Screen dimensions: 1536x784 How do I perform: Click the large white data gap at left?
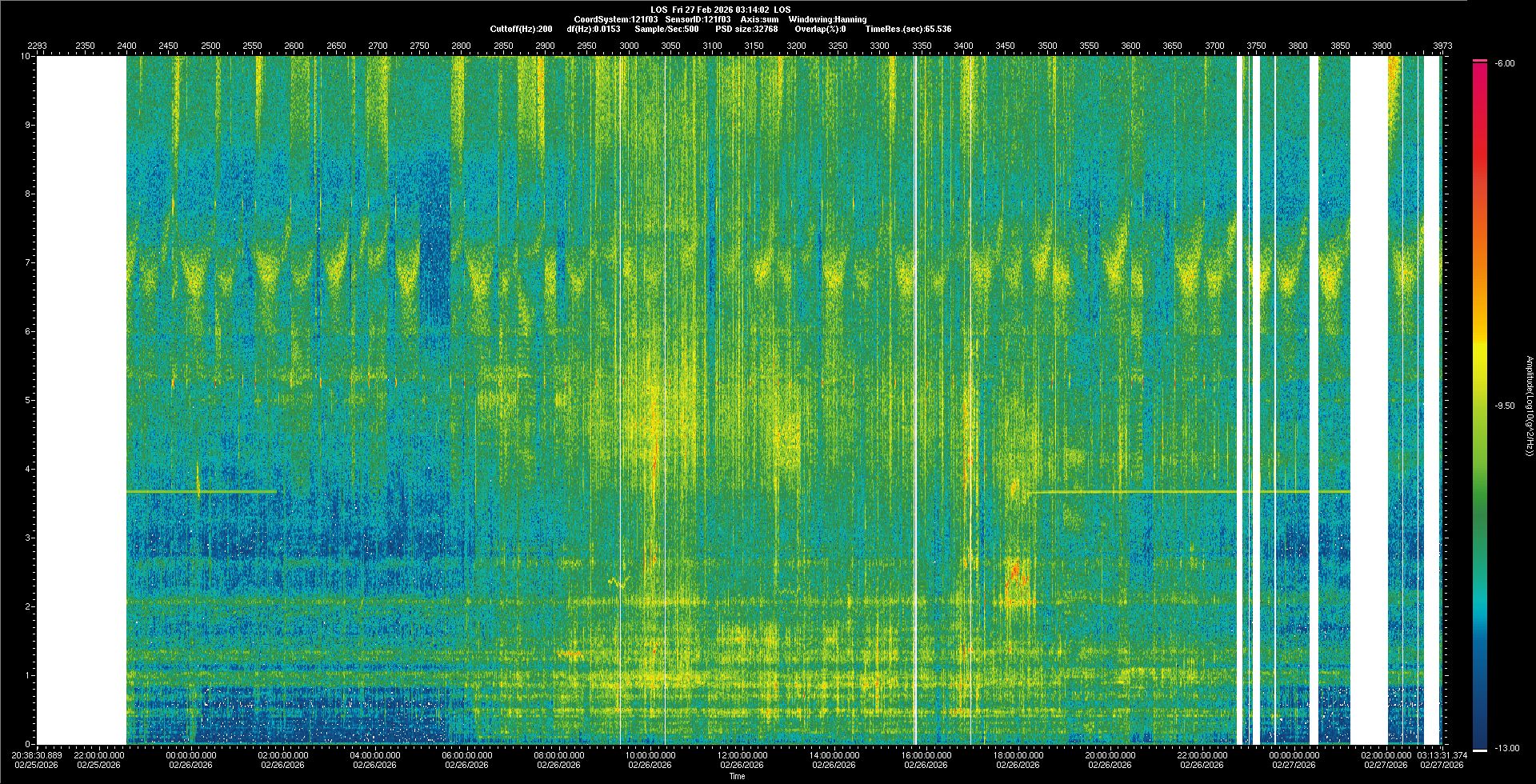pos(82,400)
